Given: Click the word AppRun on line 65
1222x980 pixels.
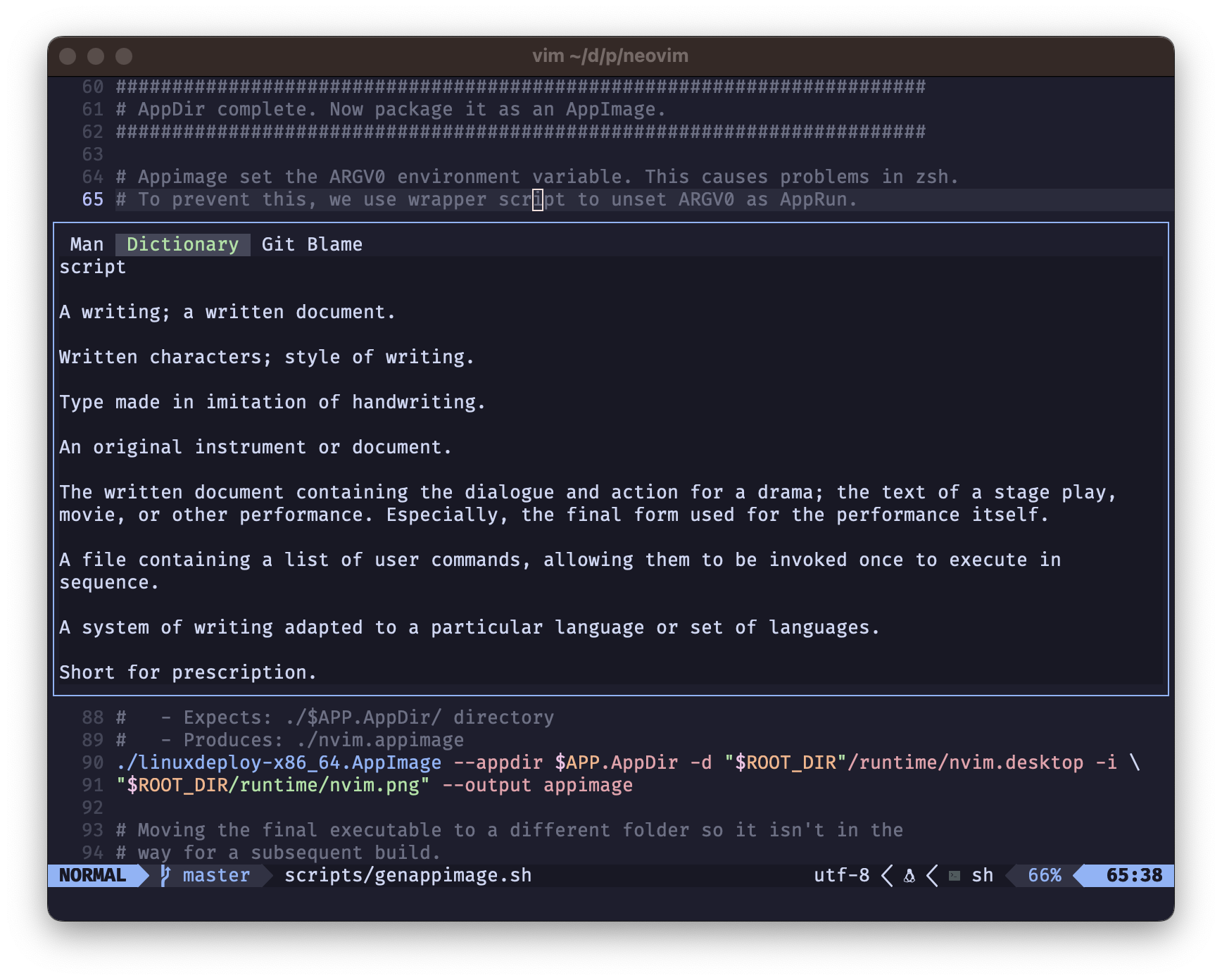Looking at the screenshot, I should [813, 199].
